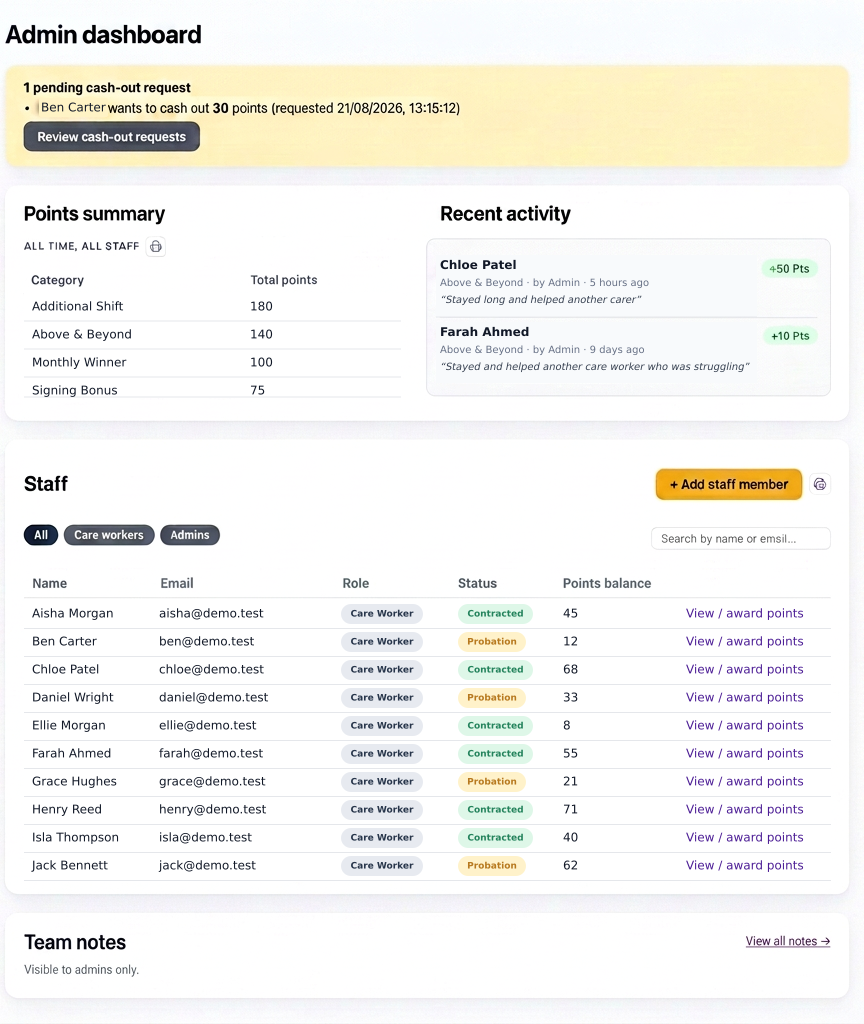Viewport: 864px width, 1024px height.
Task: View / award points for Jack Bennett
Action: point(744,865)
